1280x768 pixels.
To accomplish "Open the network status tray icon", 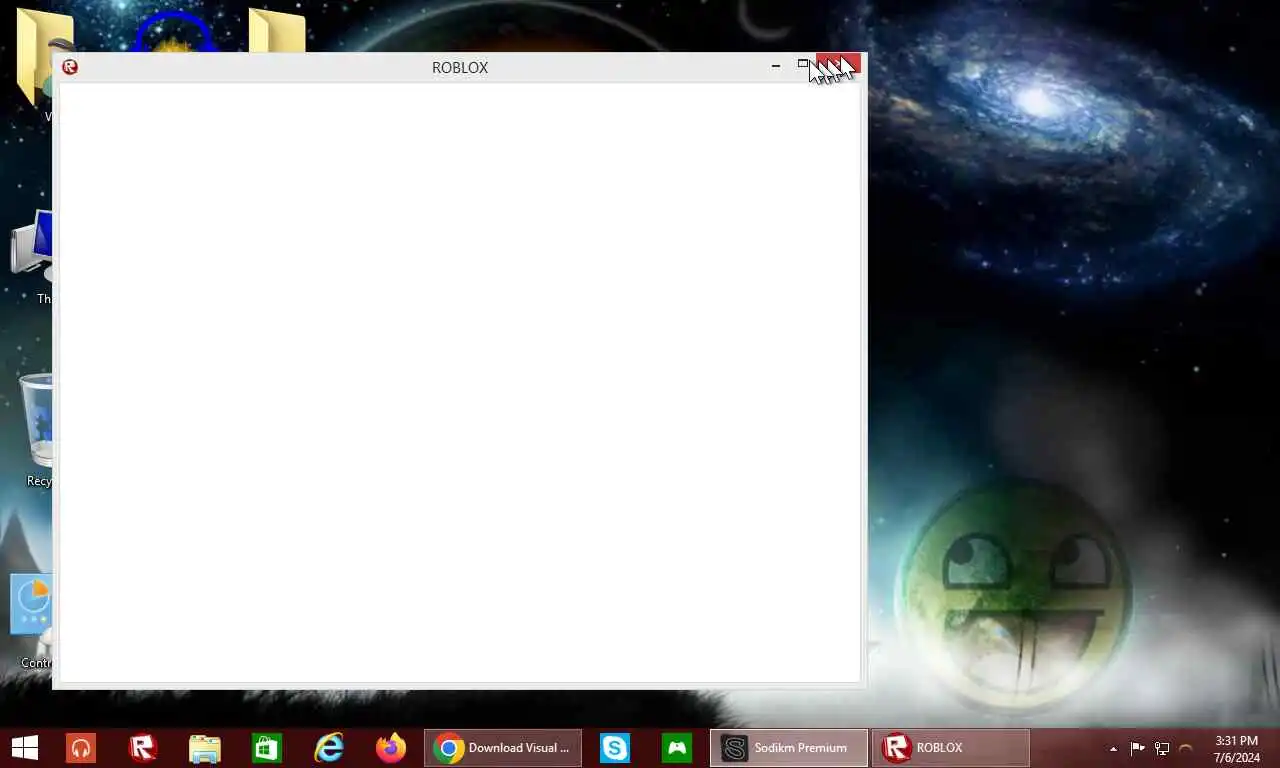I will 1162,748.
